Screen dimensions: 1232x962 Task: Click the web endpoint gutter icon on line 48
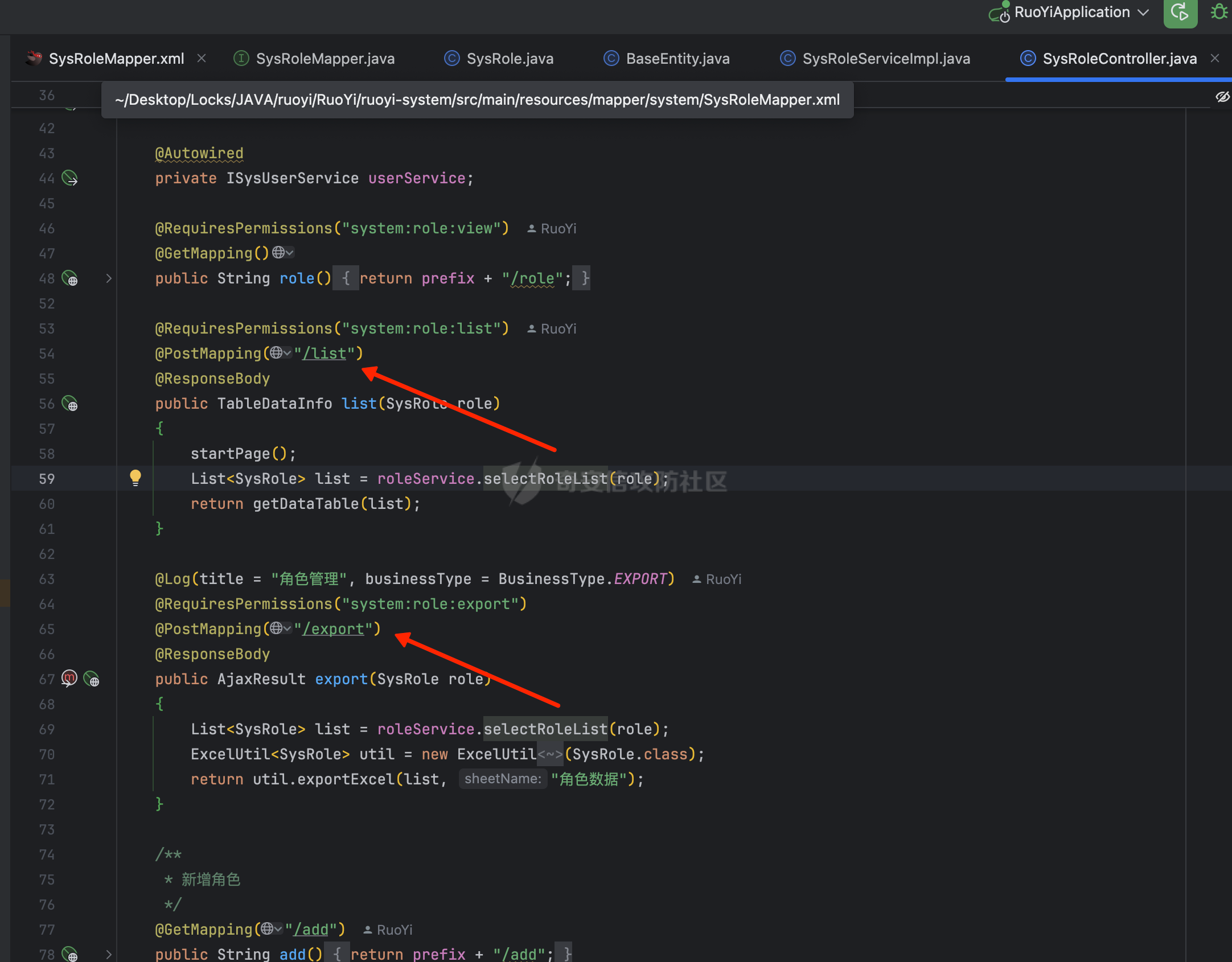point(69,278)
